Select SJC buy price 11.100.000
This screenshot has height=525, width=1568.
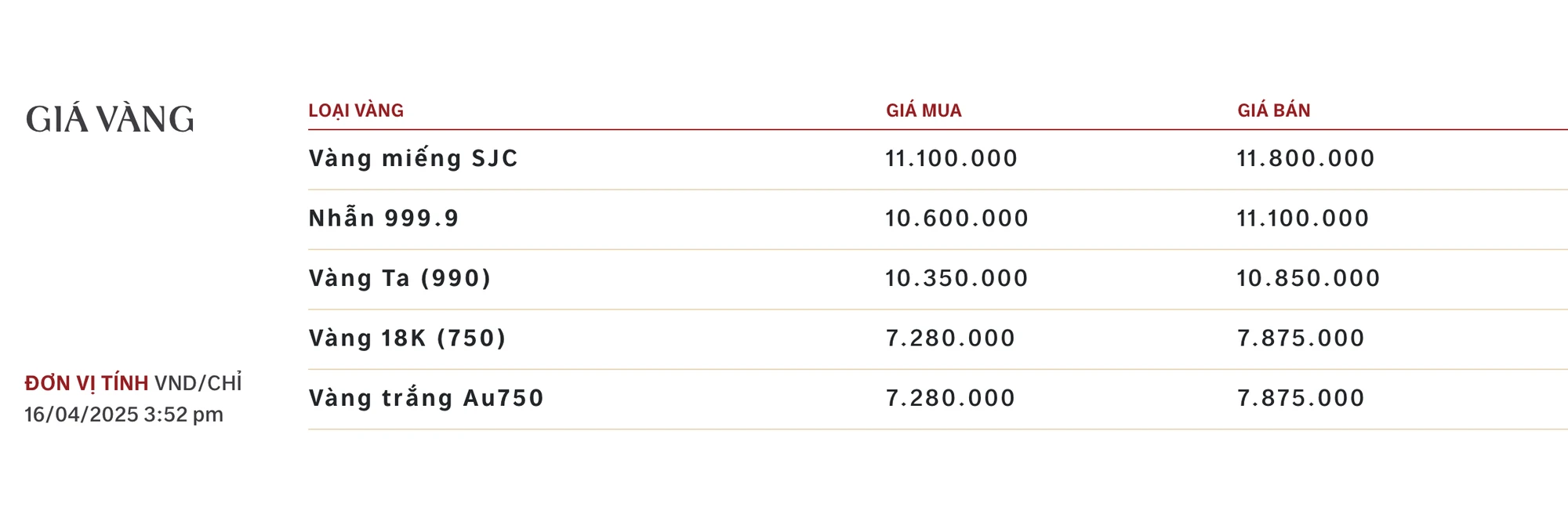click(951, 158)
